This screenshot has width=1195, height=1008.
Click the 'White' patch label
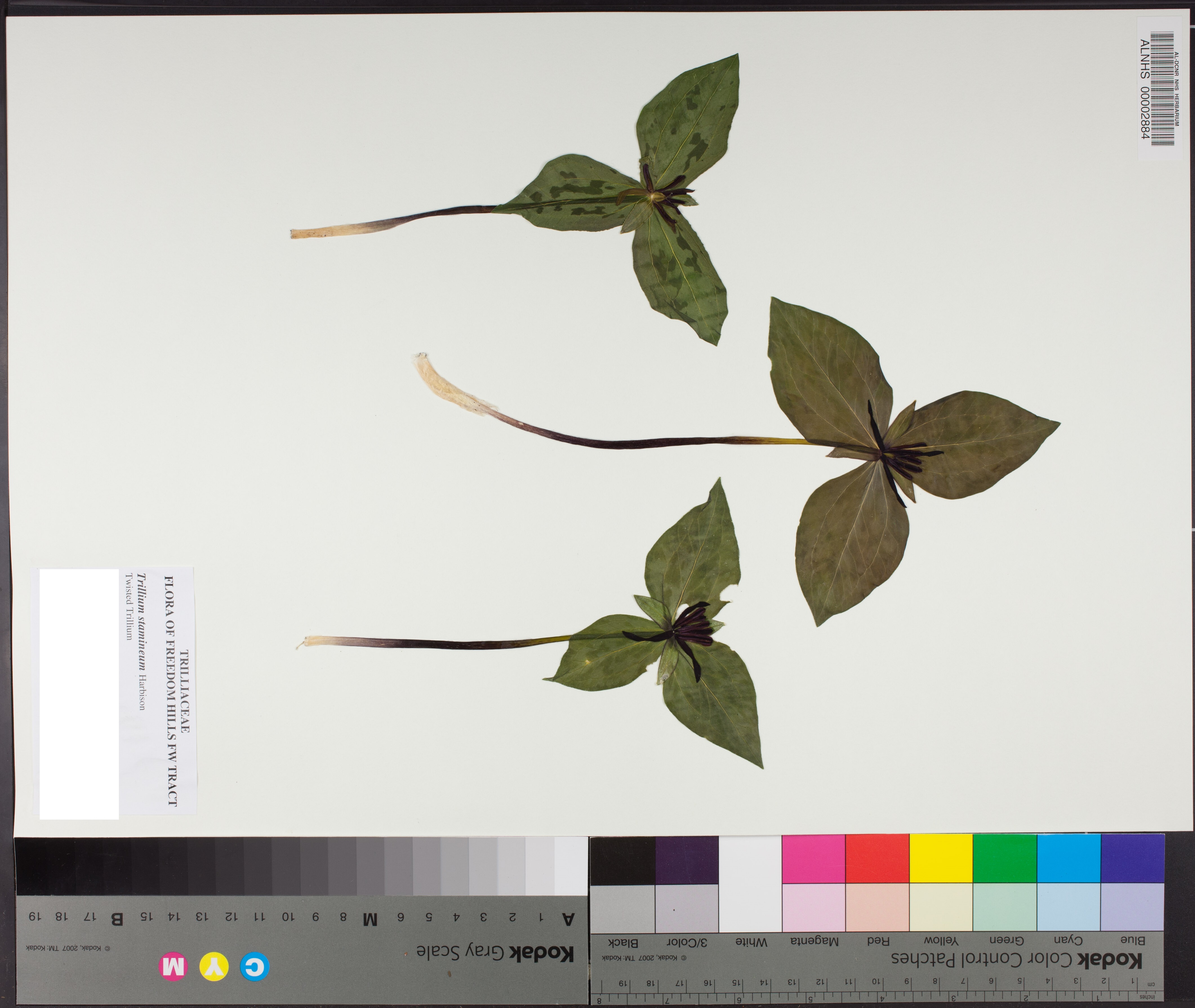(751, 942)
